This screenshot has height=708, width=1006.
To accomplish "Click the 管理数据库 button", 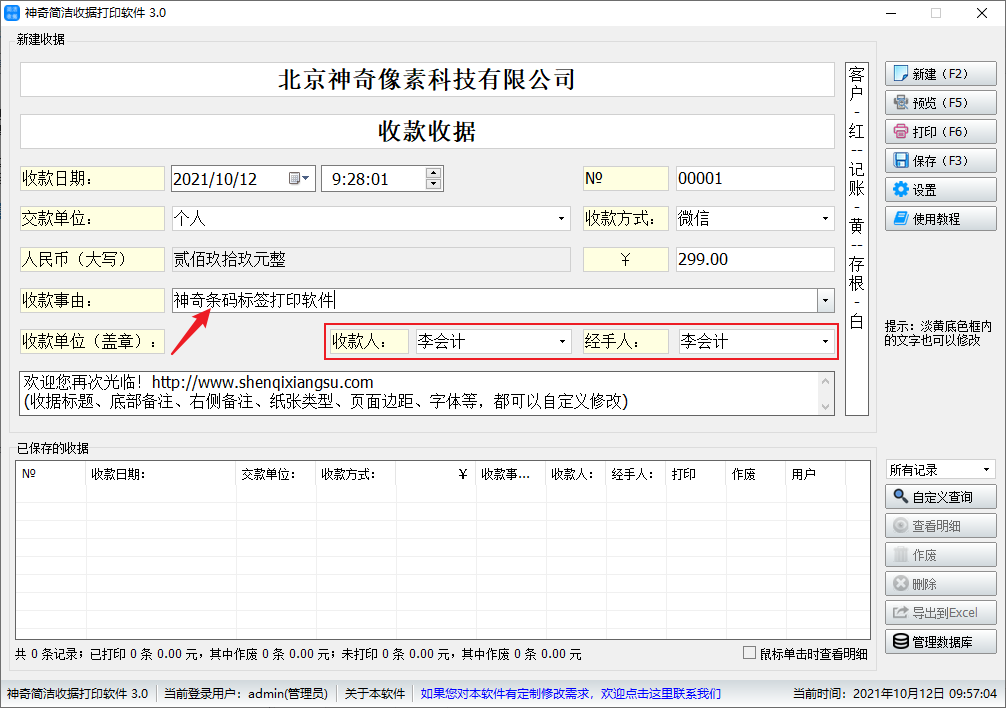I will click(x=941, y=641).
